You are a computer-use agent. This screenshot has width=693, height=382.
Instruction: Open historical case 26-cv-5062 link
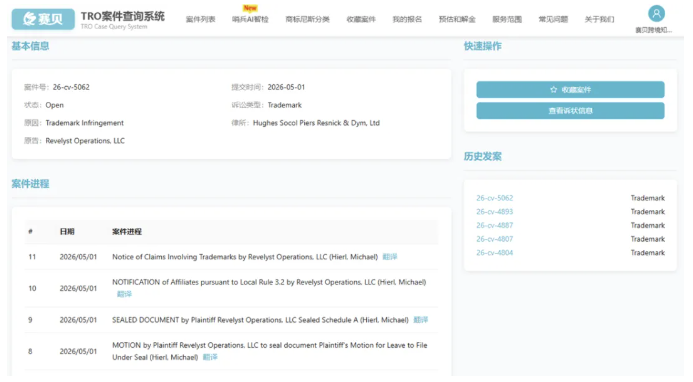(x=495, y=198)
